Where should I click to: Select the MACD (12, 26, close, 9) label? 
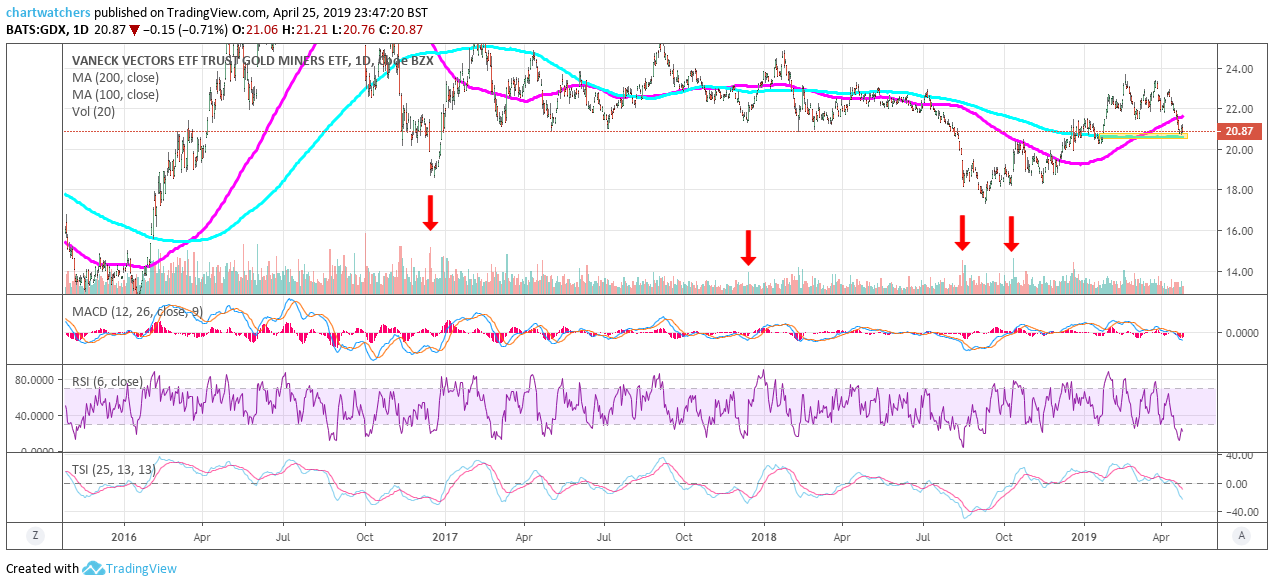pyautogui.click(x=137, y=313)
